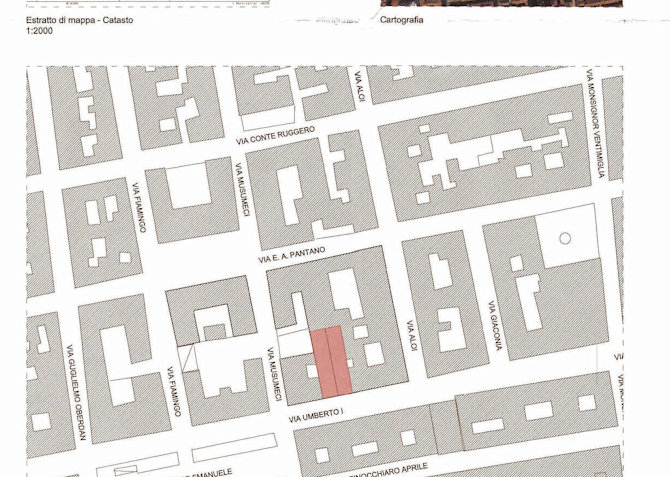
Task: Select the VIA MONSIGNOR VENTIMIGLIA label
Action: [596, 125]
